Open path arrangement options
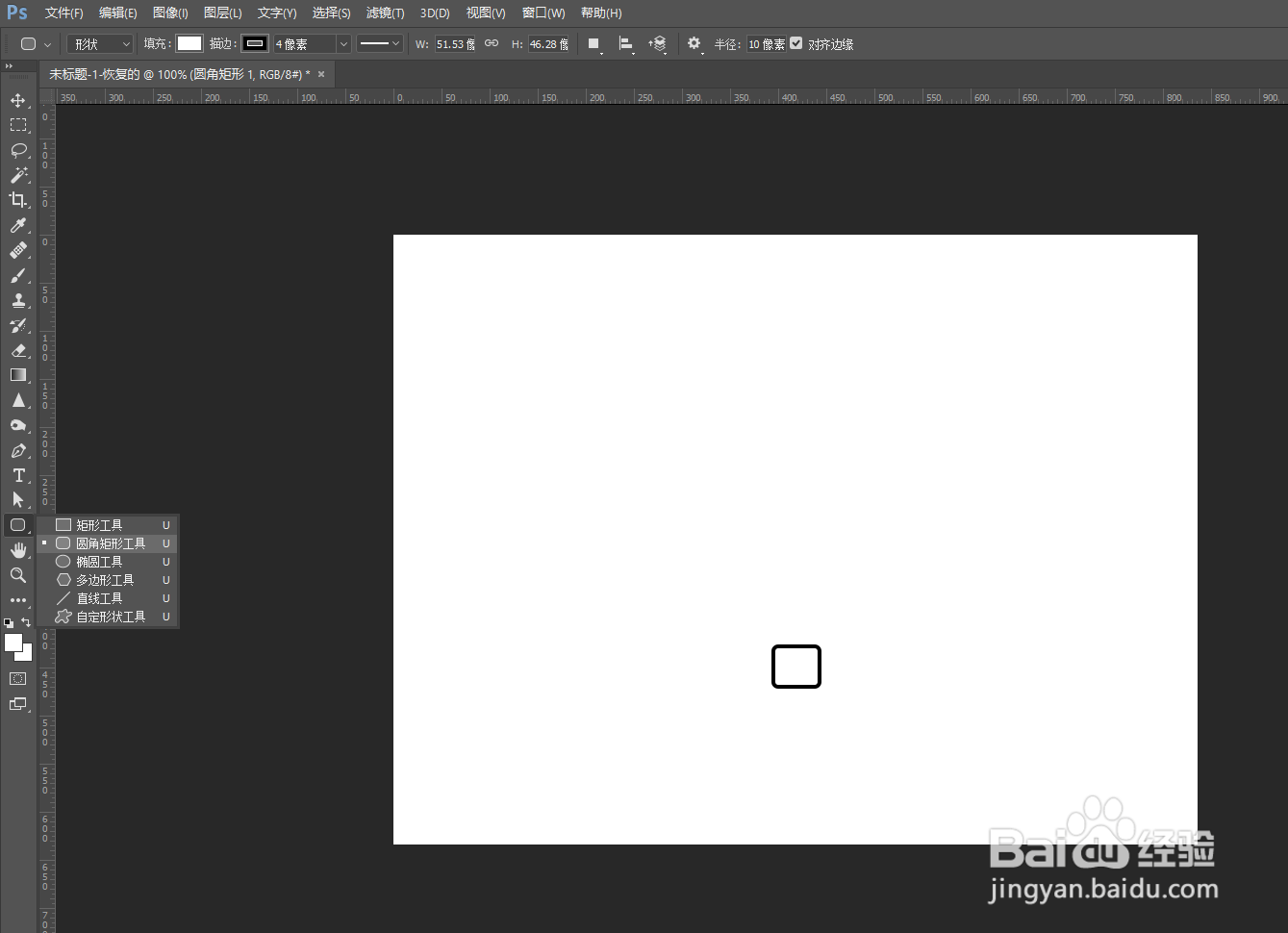The height and width of the screenshot is (933, 1288). coord(658,44)
